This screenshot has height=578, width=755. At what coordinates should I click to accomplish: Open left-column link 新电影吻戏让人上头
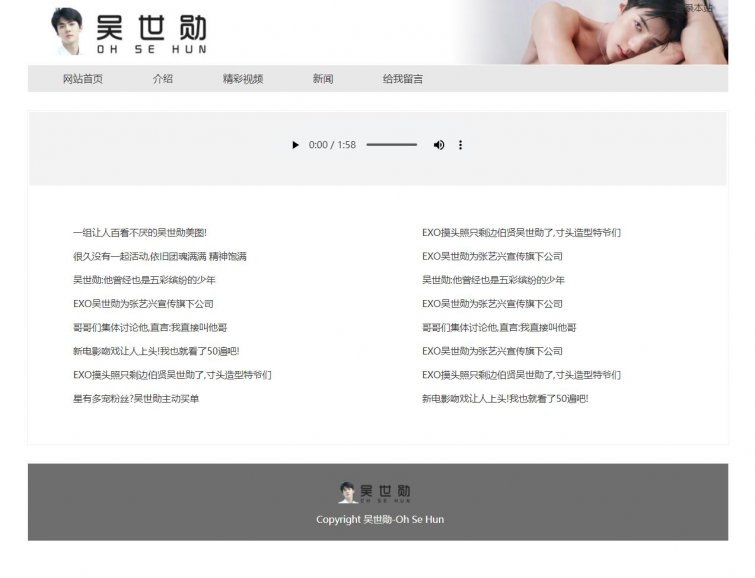pyautogui.click(x=156, y=351)
